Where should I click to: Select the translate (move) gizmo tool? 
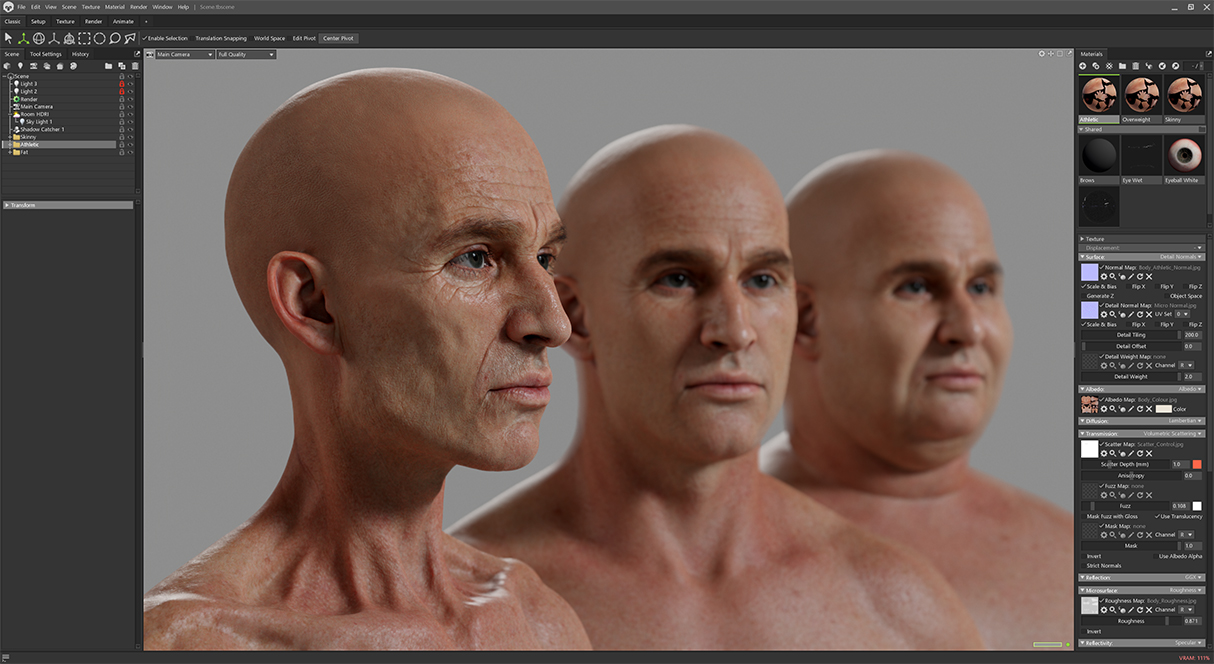[23, 38]
